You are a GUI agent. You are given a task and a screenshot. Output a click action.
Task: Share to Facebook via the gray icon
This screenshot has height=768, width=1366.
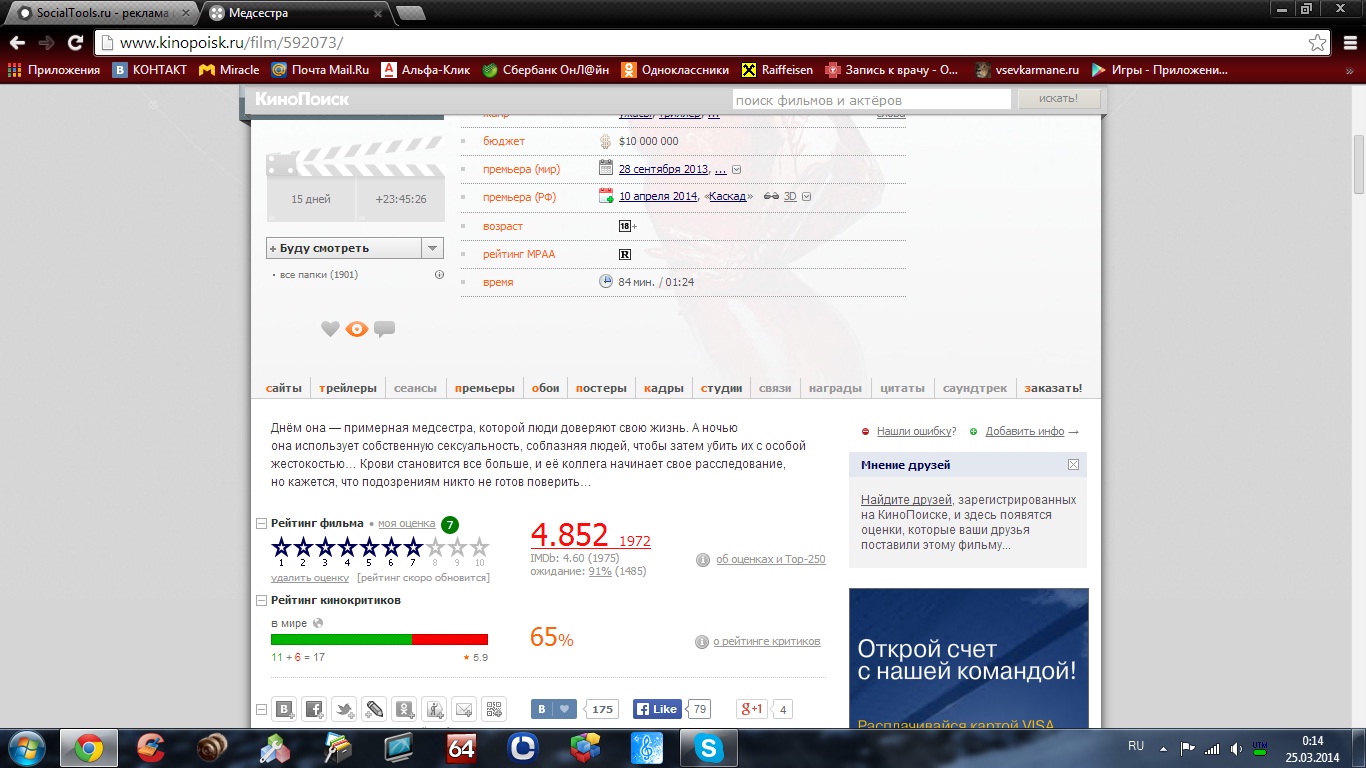pyautogui.click(x=314, y=709)
